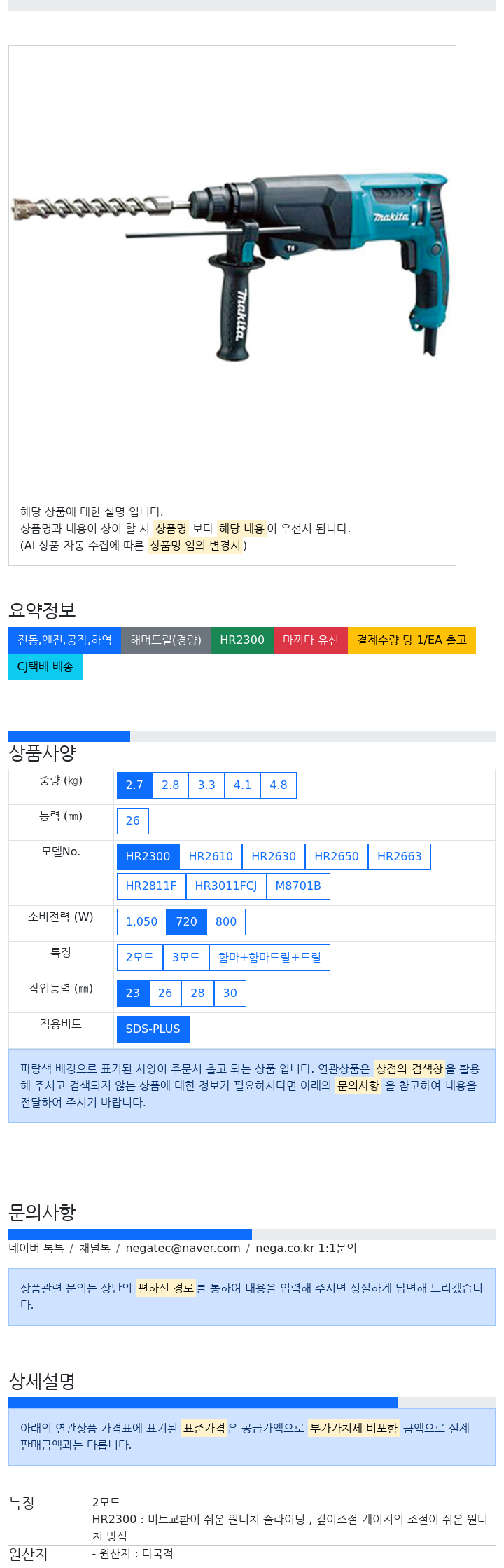Image resolution: width=504 pixels, height=1568 pixels.
Task: Click the green HR2300 summary tag
Action: pyautogui.click(x=242, y=640)
